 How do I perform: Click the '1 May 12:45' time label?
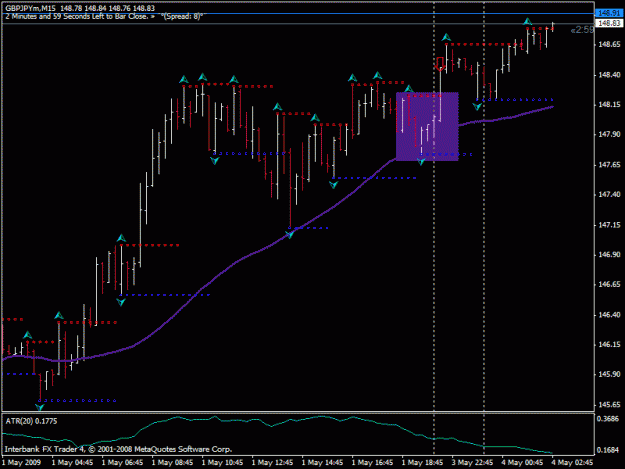[272, 463]
